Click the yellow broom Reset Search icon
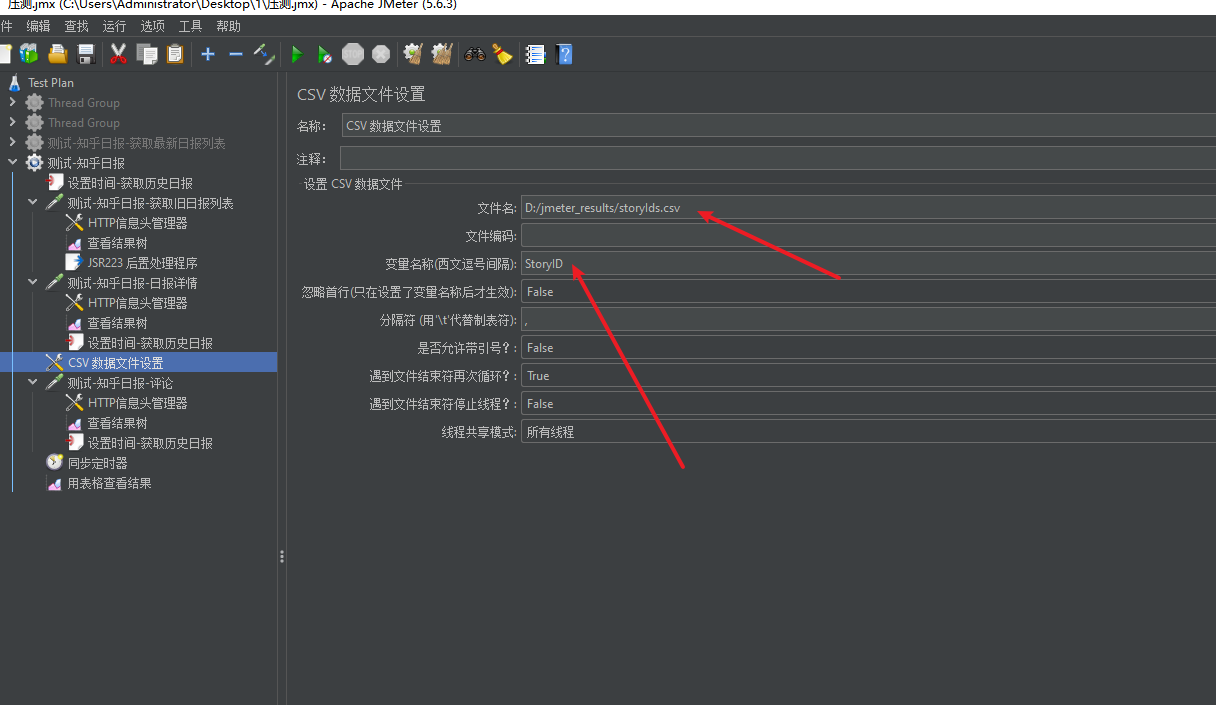 502,54
